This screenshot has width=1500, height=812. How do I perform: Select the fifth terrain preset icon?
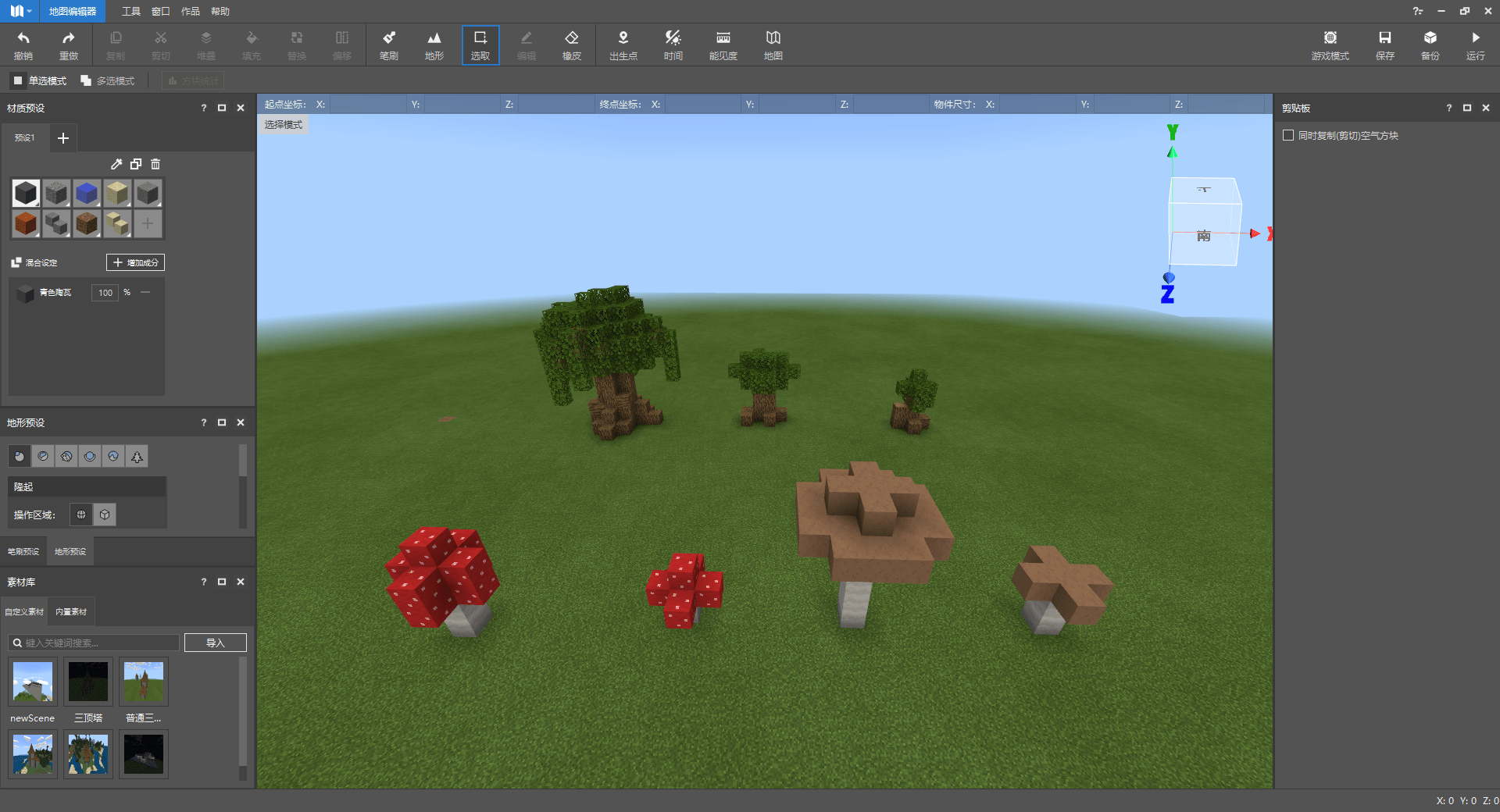click(113, 456)
